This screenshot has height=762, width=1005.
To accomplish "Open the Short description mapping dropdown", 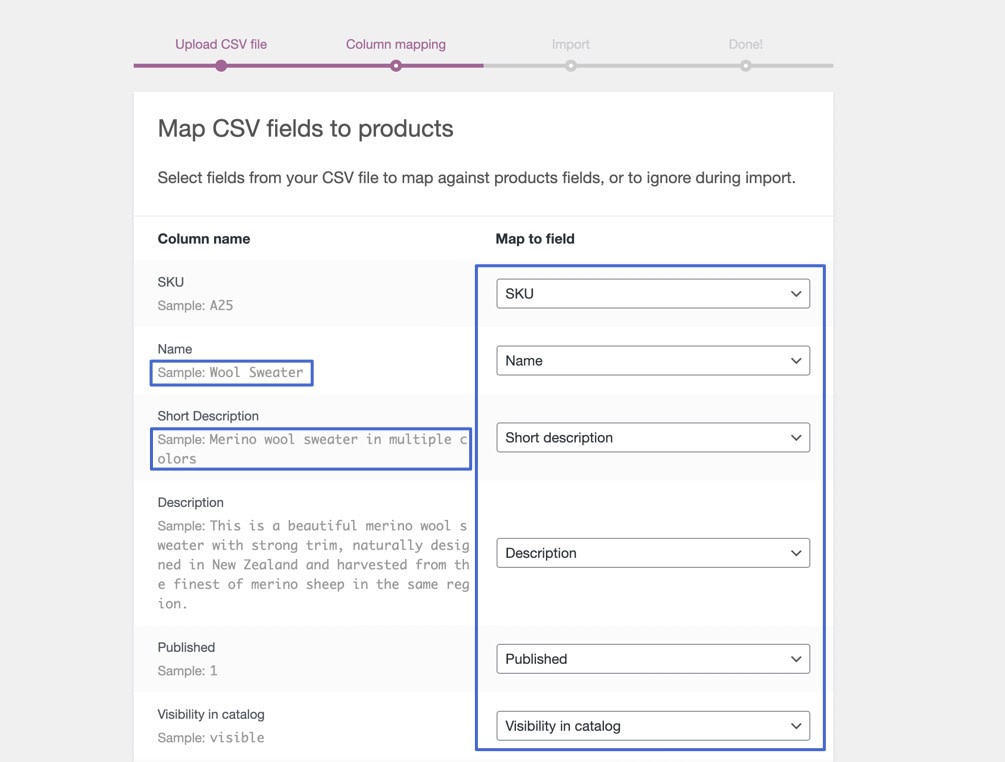I will (652, 437).
